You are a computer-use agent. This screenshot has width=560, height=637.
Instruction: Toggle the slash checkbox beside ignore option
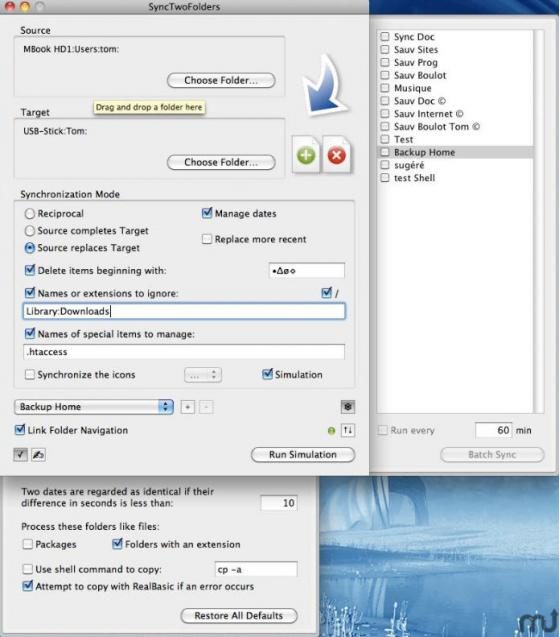326,292
